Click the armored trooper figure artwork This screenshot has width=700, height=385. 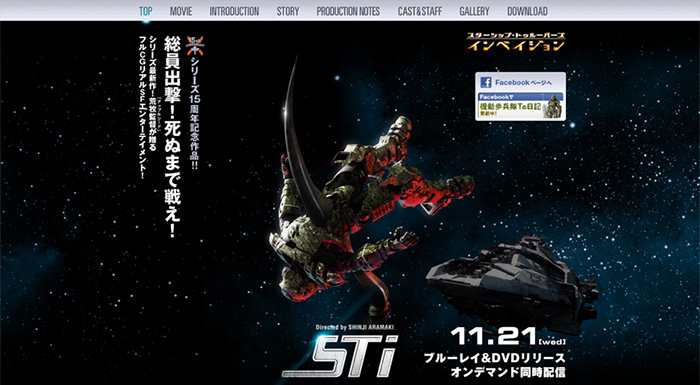371,210
